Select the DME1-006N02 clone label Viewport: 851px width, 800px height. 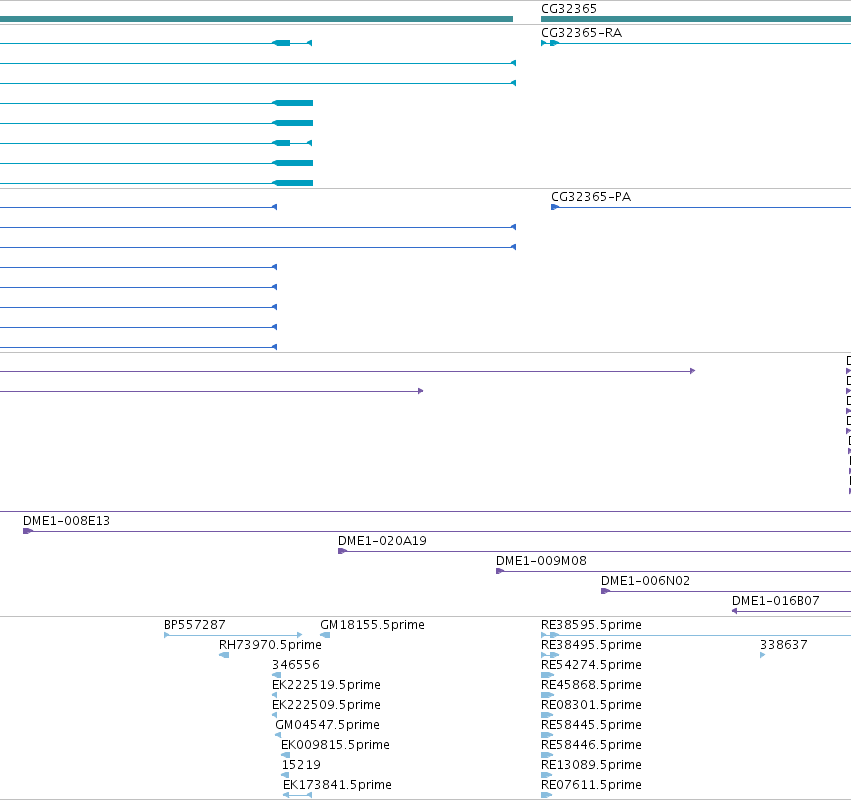[645, 581]
